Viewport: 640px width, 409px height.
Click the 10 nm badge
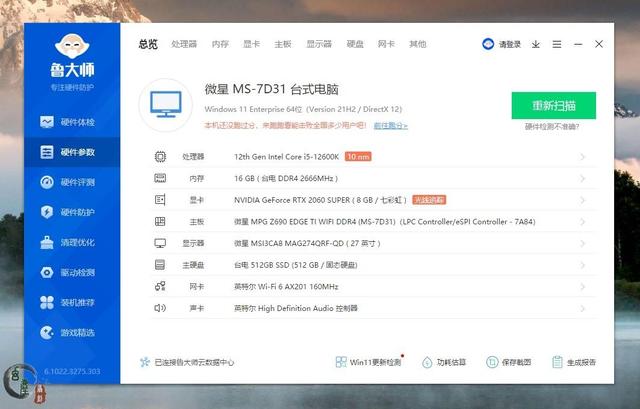(x=358, y=157)
